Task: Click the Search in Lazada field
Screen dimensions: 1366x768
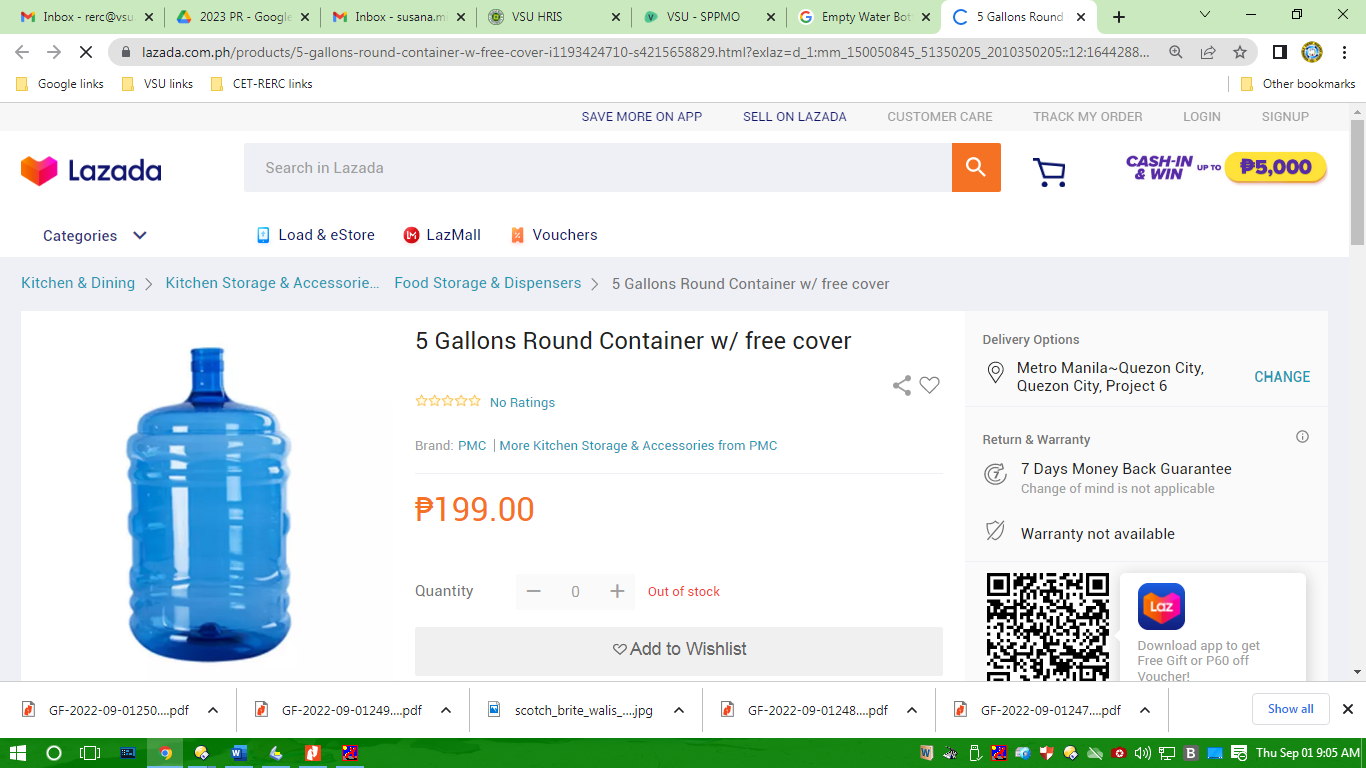Action: point(597,168)
